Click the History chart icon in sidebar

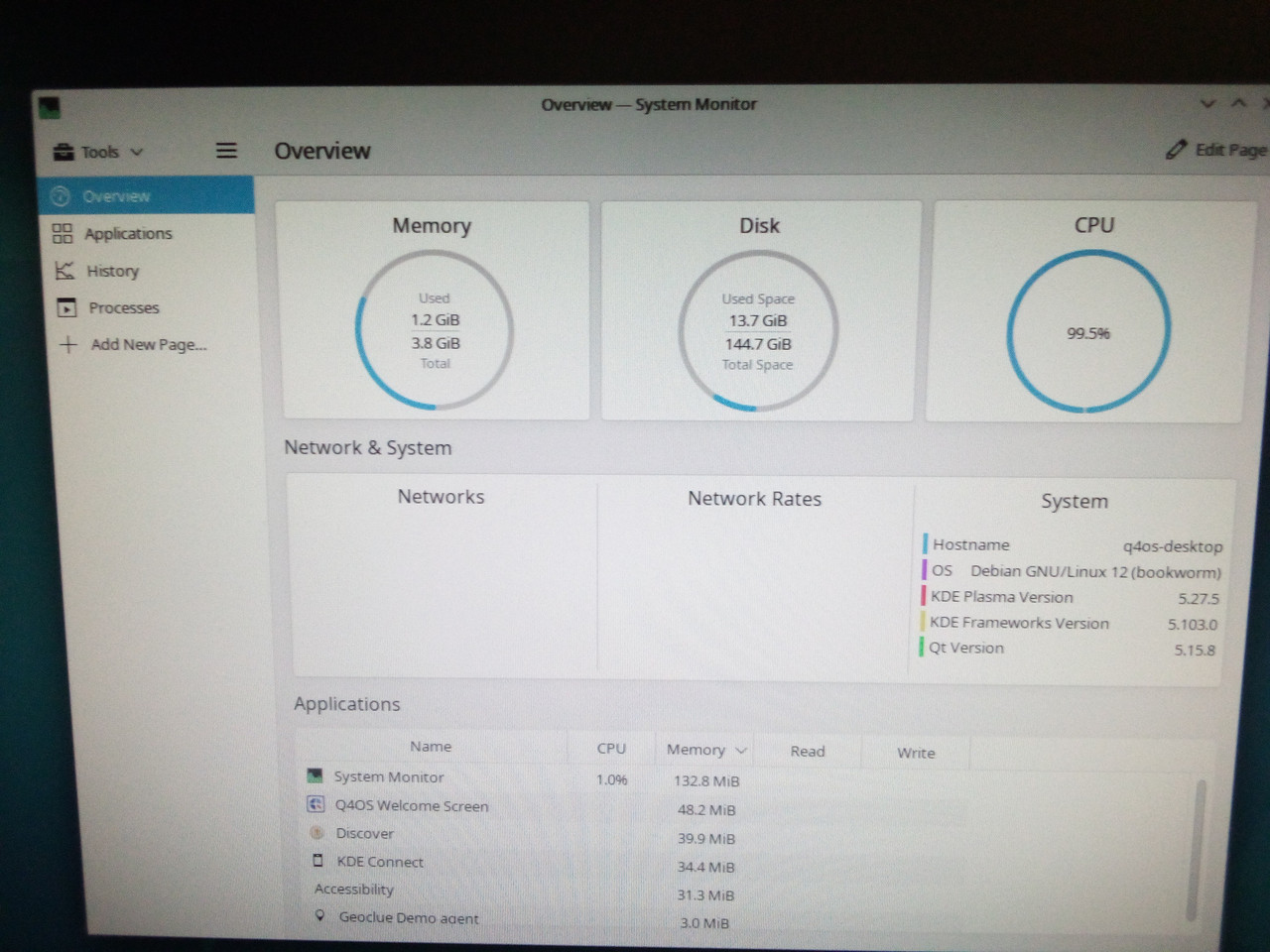[64, 270]
